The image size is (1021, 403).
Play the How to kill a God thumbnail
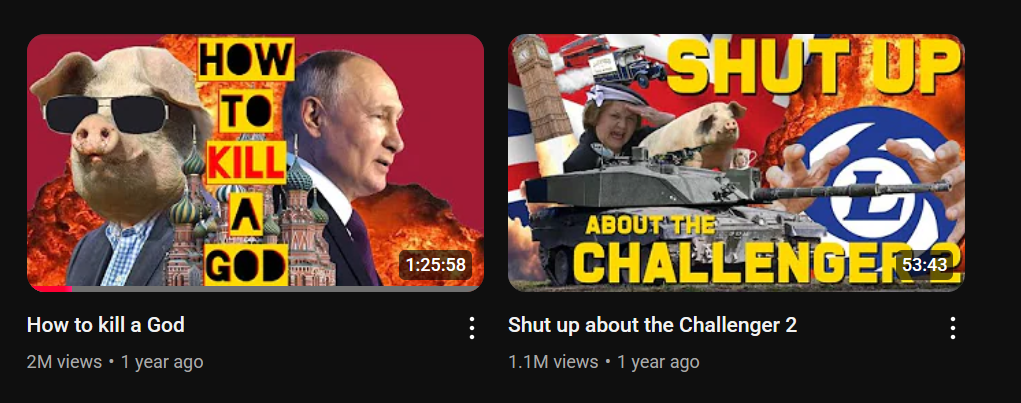coord(255,163)
